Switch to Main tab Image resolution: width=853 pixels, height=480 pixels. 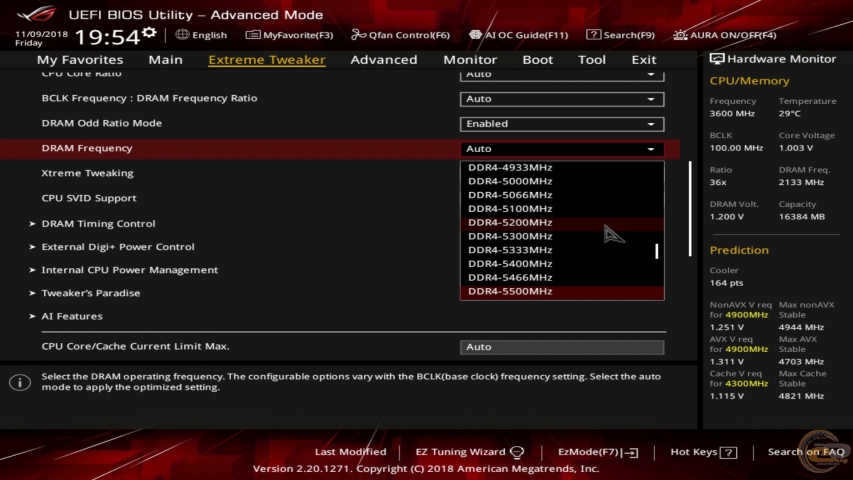click(165, 59)
